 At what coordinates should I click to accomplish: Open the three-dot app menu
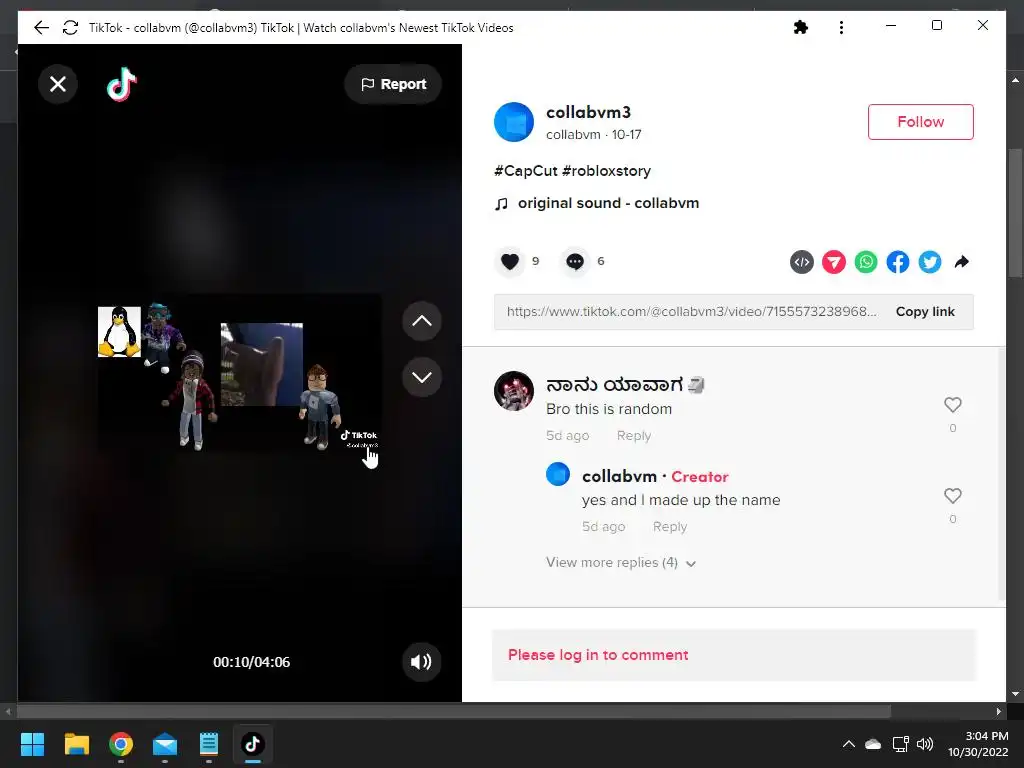(841, 27)
